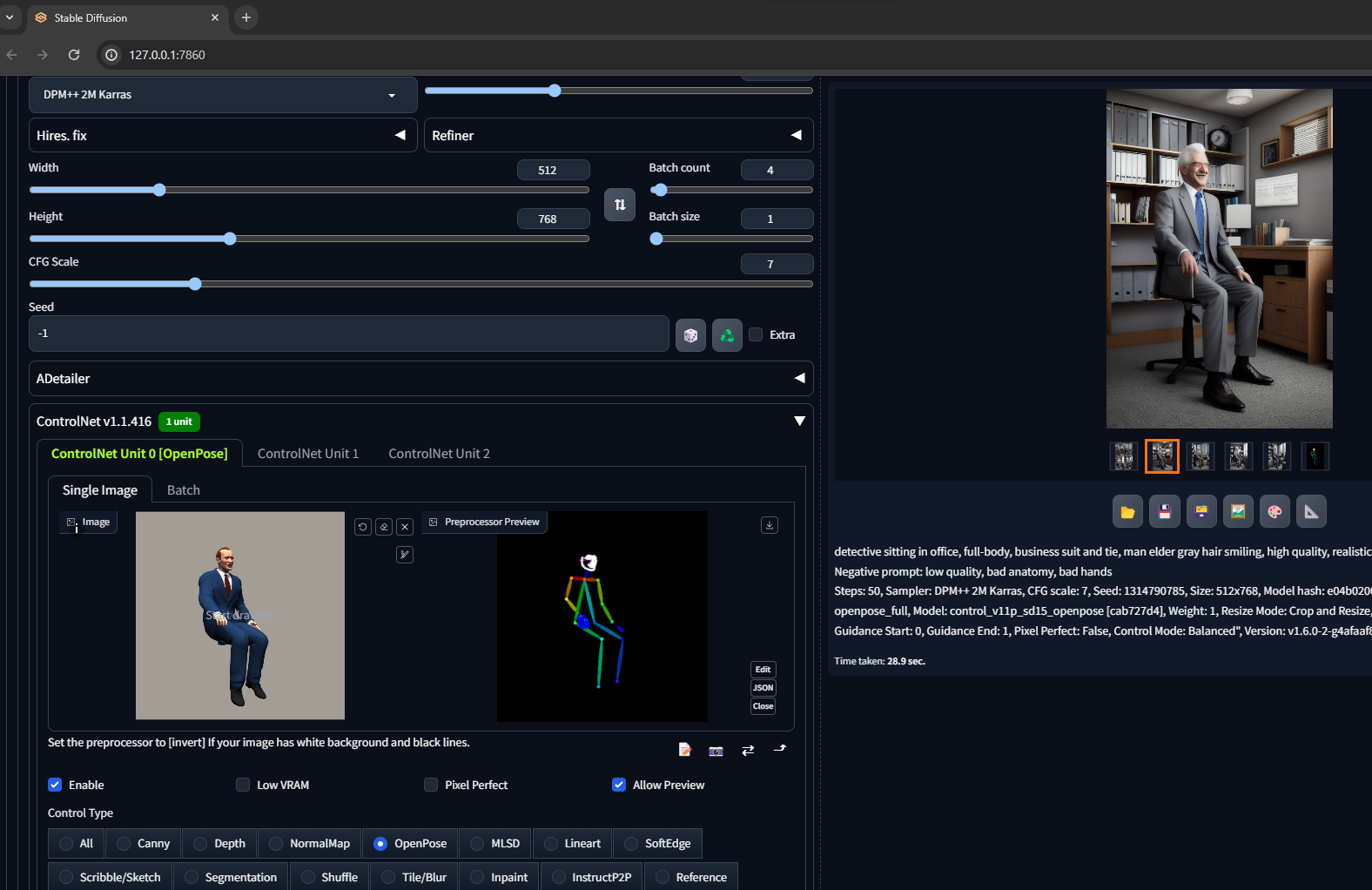Viewport: 1372px width, 890px height.
Task: Adjust the Height slider handle
Action: 230,239
